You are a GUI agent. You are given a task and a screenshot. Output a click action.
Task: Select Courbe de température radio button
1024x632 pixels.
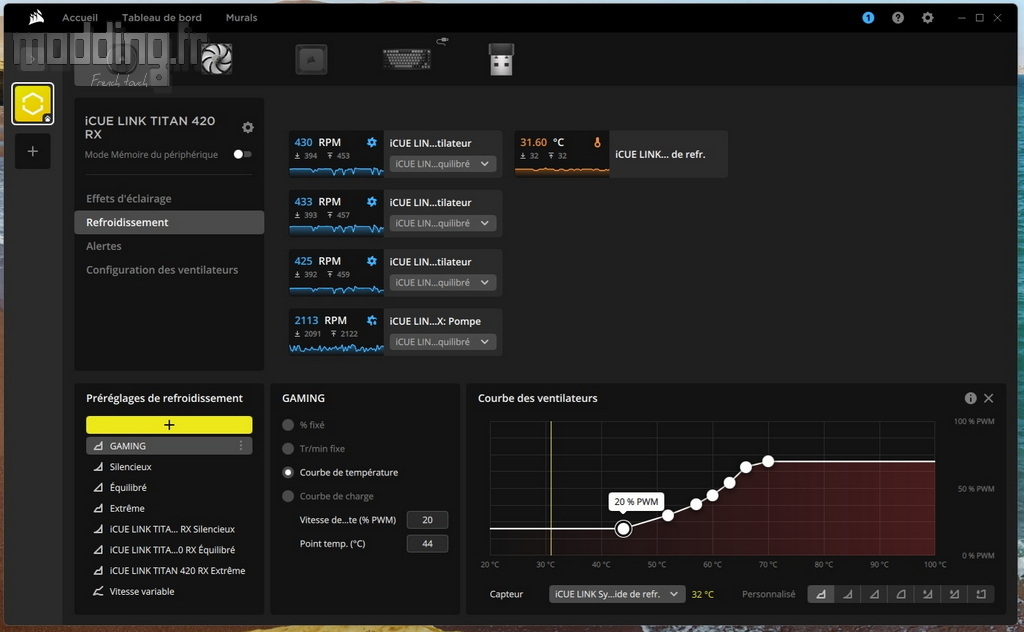click(x=288, y=472)
